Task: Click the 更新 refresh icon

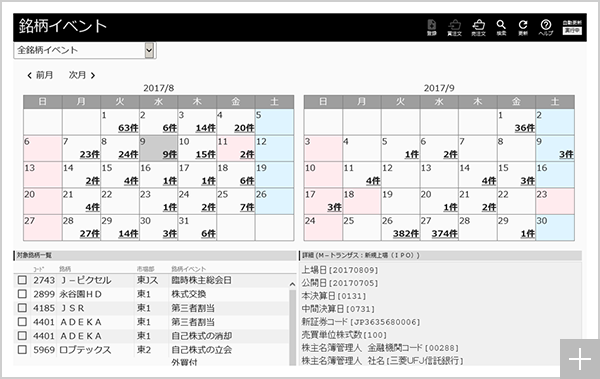Action: coord(523,27)
